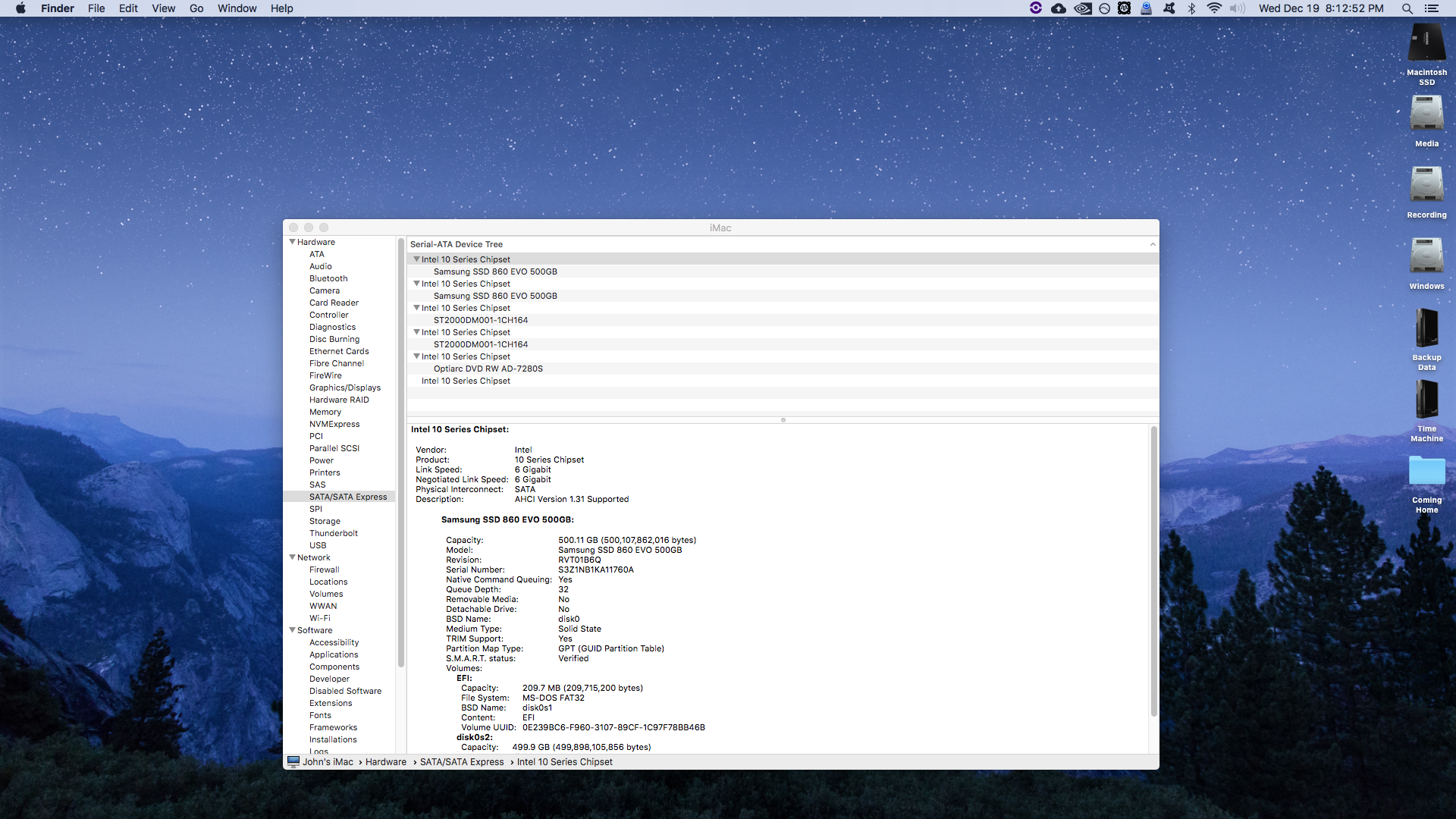Collapse the first Intel 10 Series Chipset row

click(x=416, y=259)
